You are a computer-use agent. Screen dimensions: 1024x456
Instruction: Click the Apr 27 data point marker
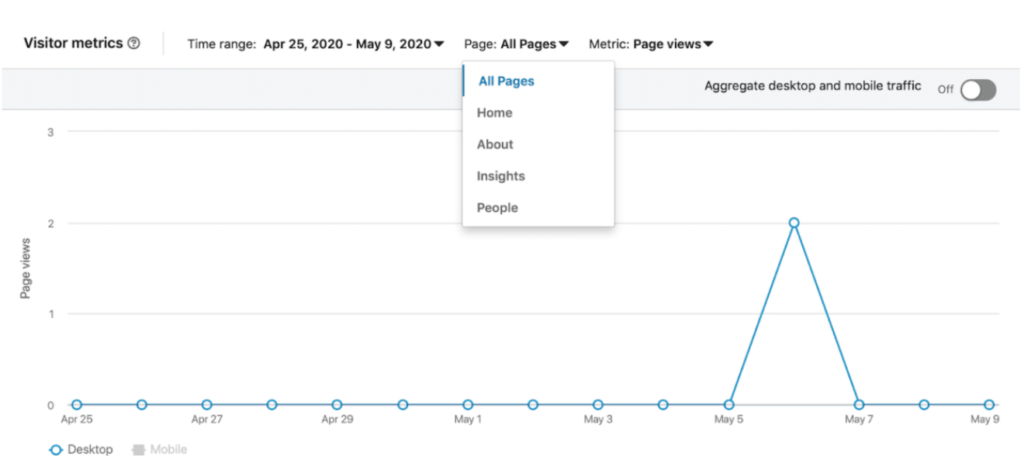click(x=207, y=405)
